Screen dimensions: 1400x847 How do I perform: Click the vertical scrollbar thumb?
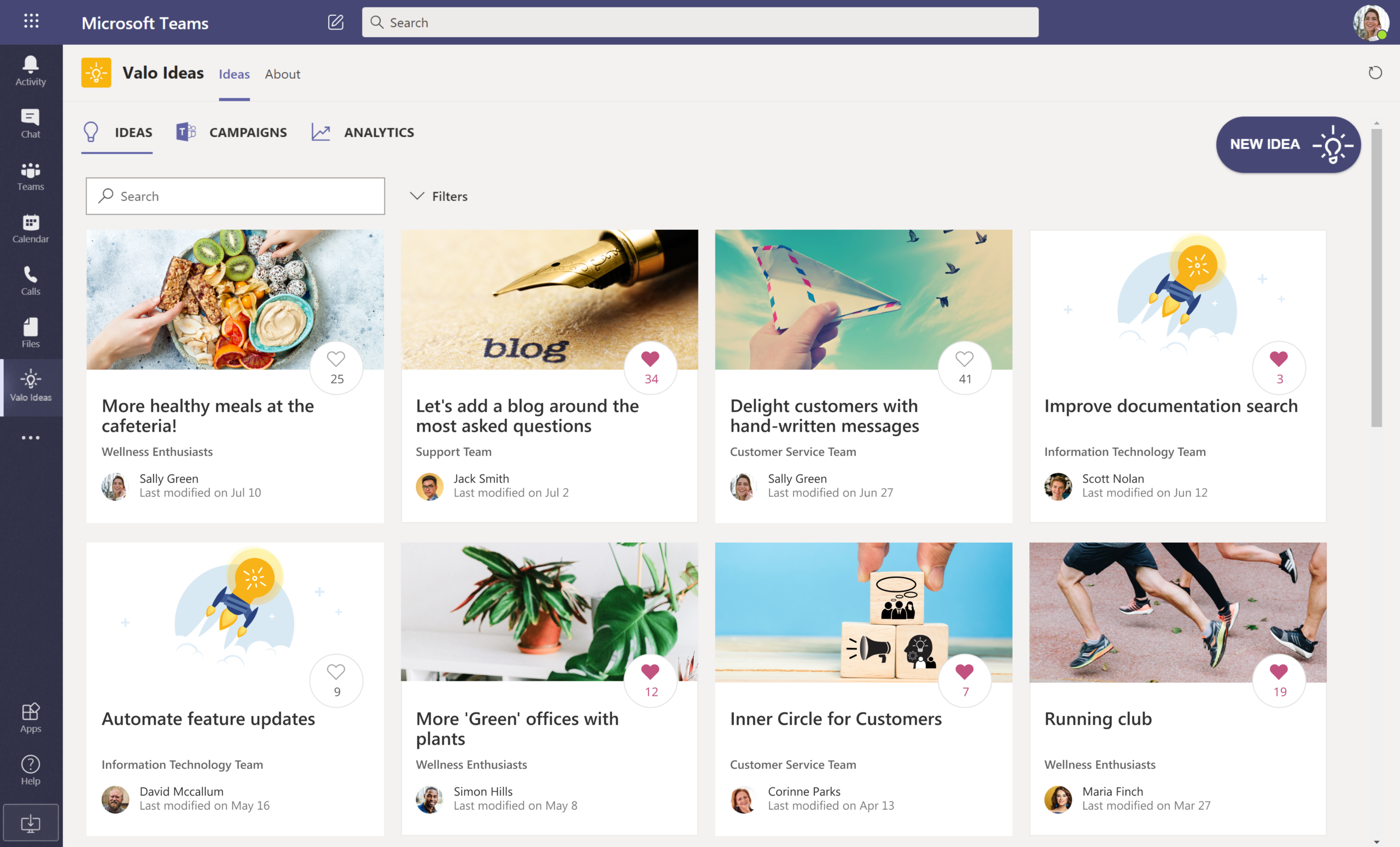1376,278
